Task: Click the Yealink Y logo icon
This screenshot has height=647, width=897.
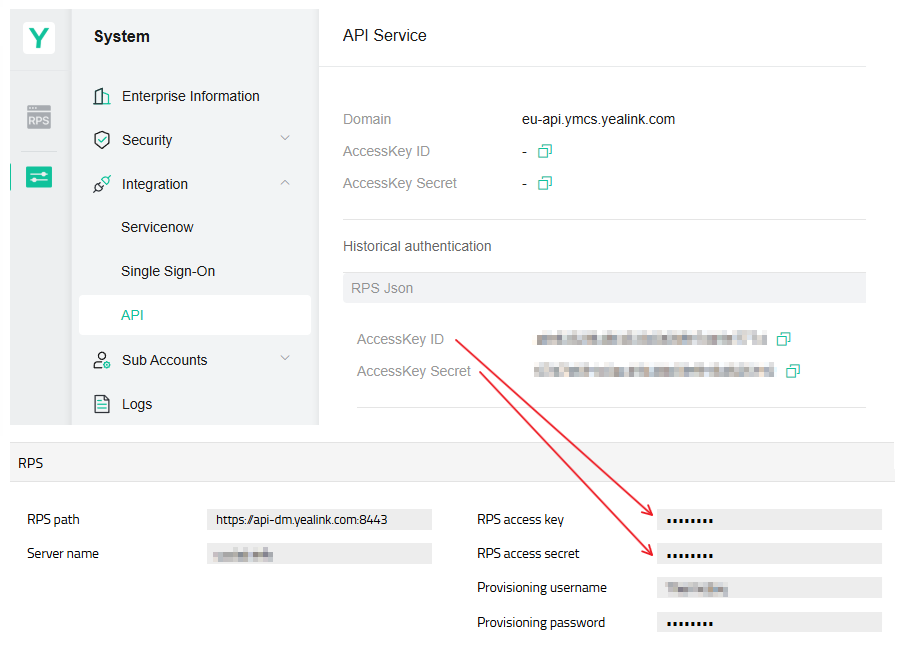Action: [x=39, y=38]
